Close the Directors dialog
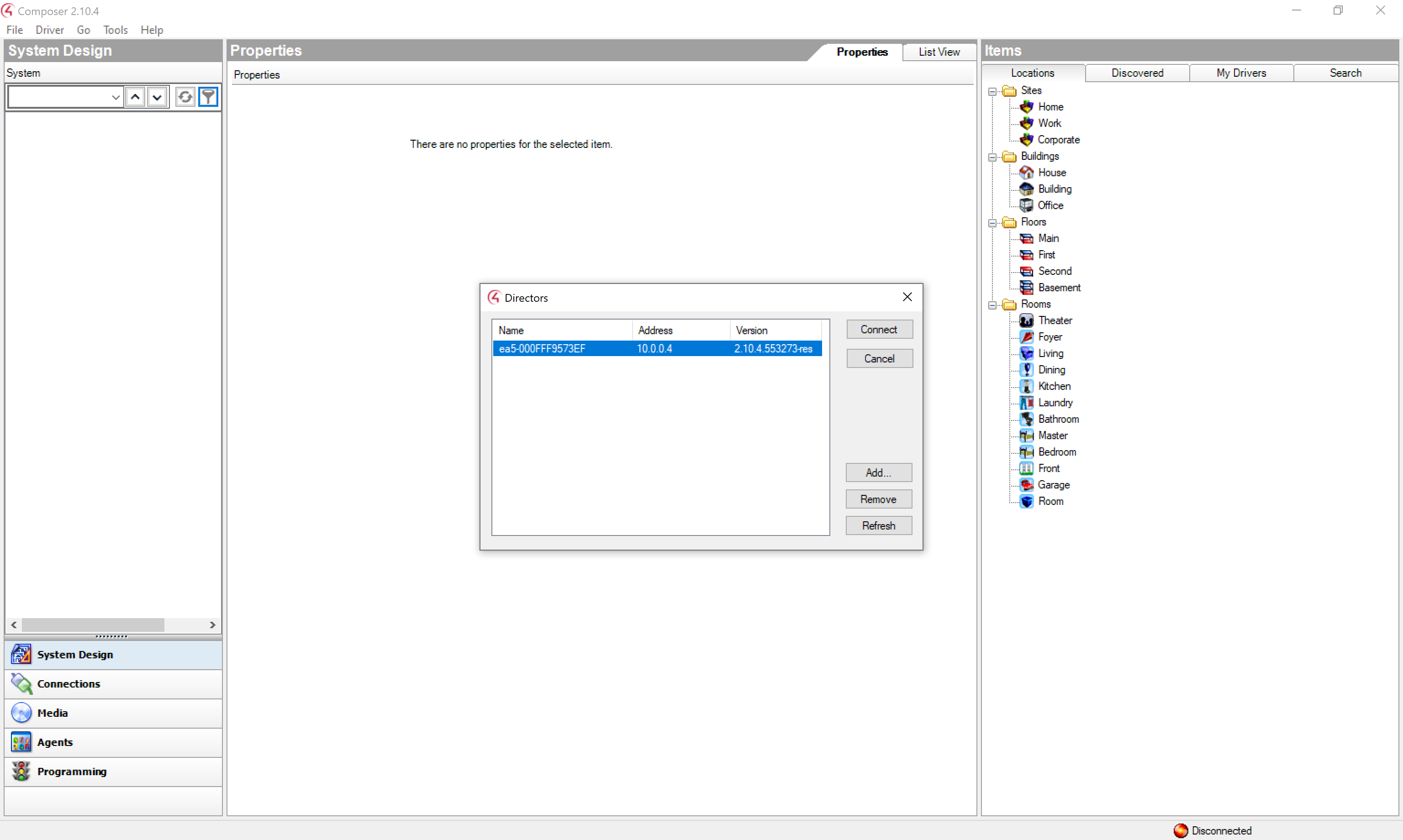This screenshot has height=840, width=1403. point(907,297)
